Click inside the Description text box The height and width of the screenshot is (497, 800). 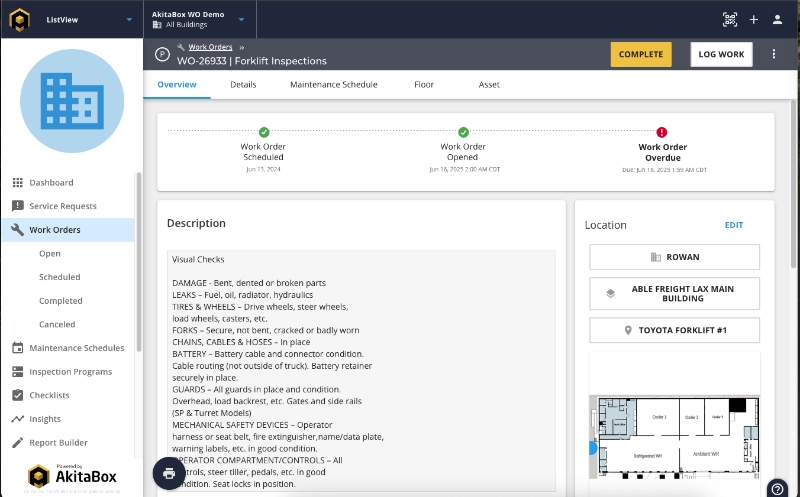coord(361,371)
